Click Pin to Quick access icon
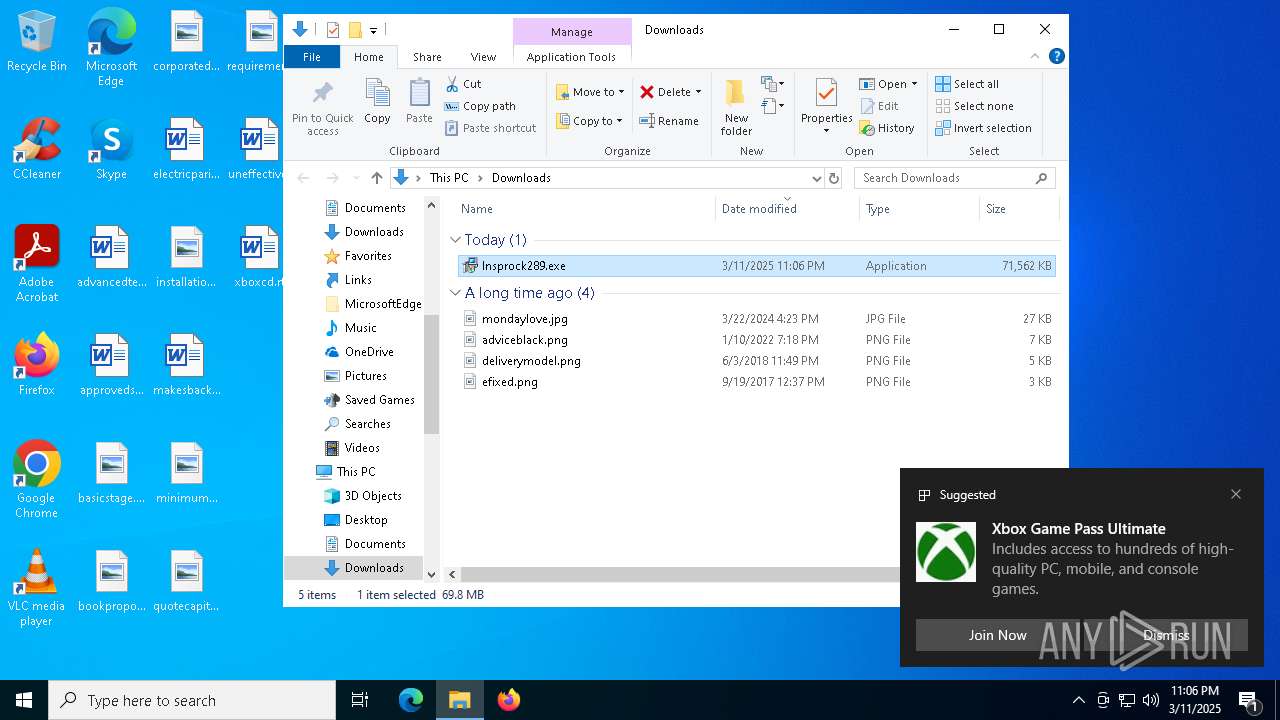The image size is (1280, 720). coord(322,108)
